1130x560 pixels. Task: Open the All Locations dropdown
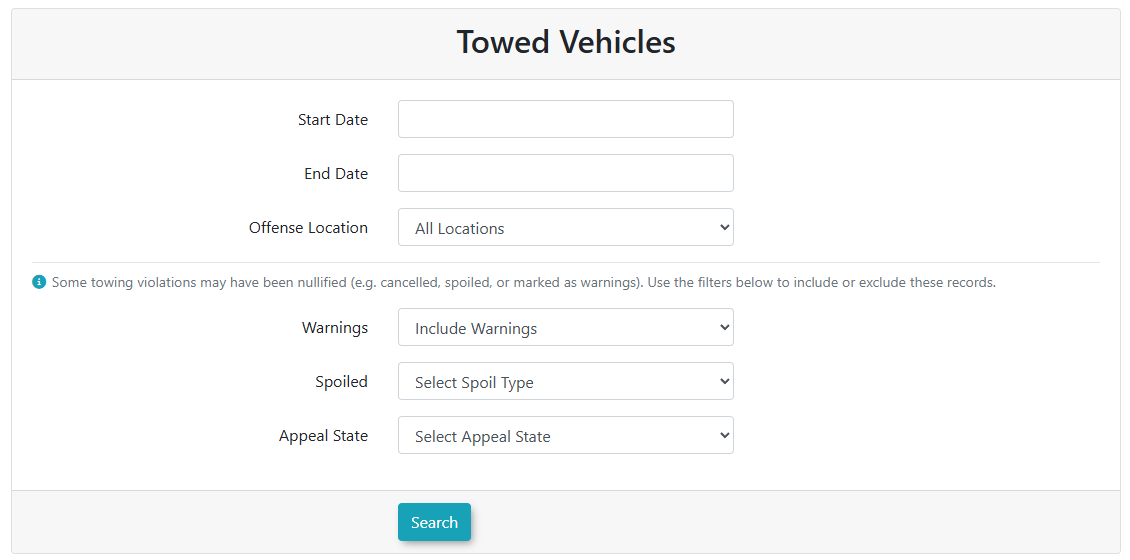tap(565, 227)
